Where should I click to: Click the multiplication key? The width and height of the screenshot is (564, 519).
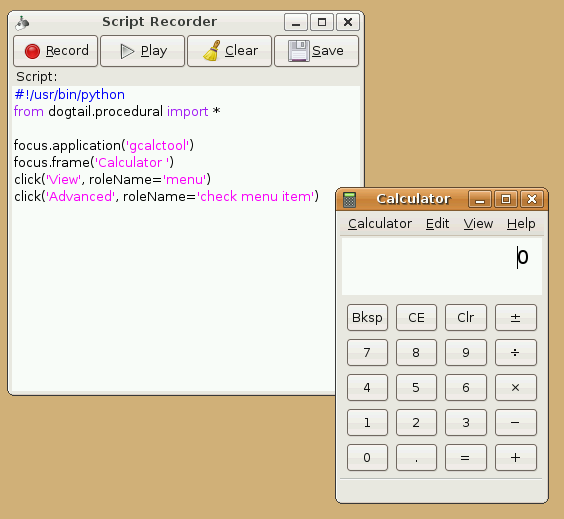[515, 387]
